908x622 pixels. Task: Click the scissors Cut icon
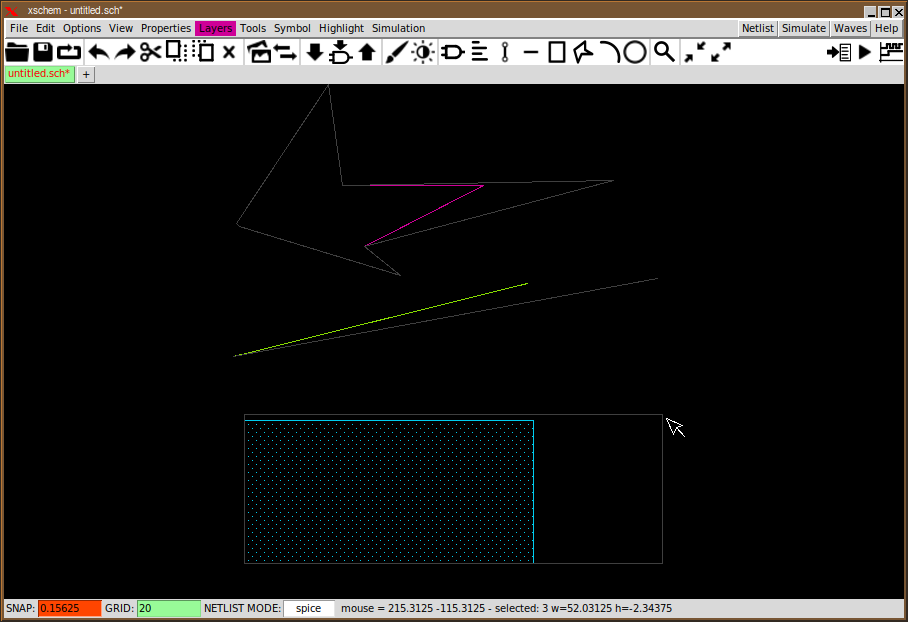point(150,52)
